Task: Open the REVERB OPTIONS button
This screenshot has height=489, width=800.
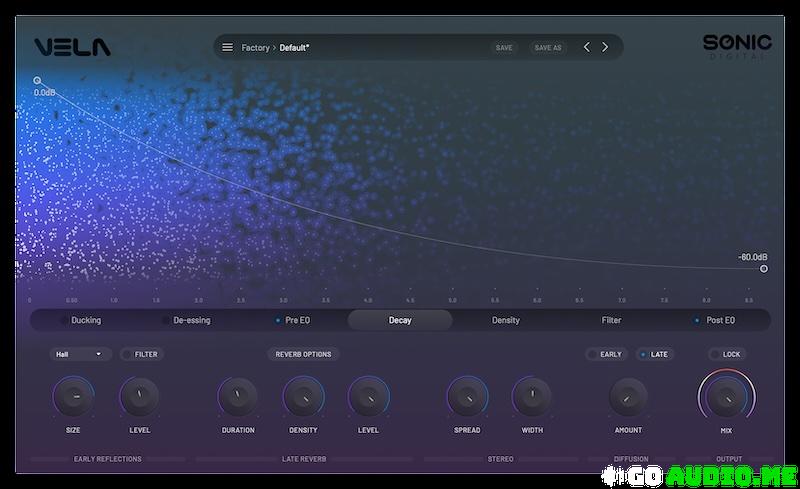Action: tap(304, 354)
